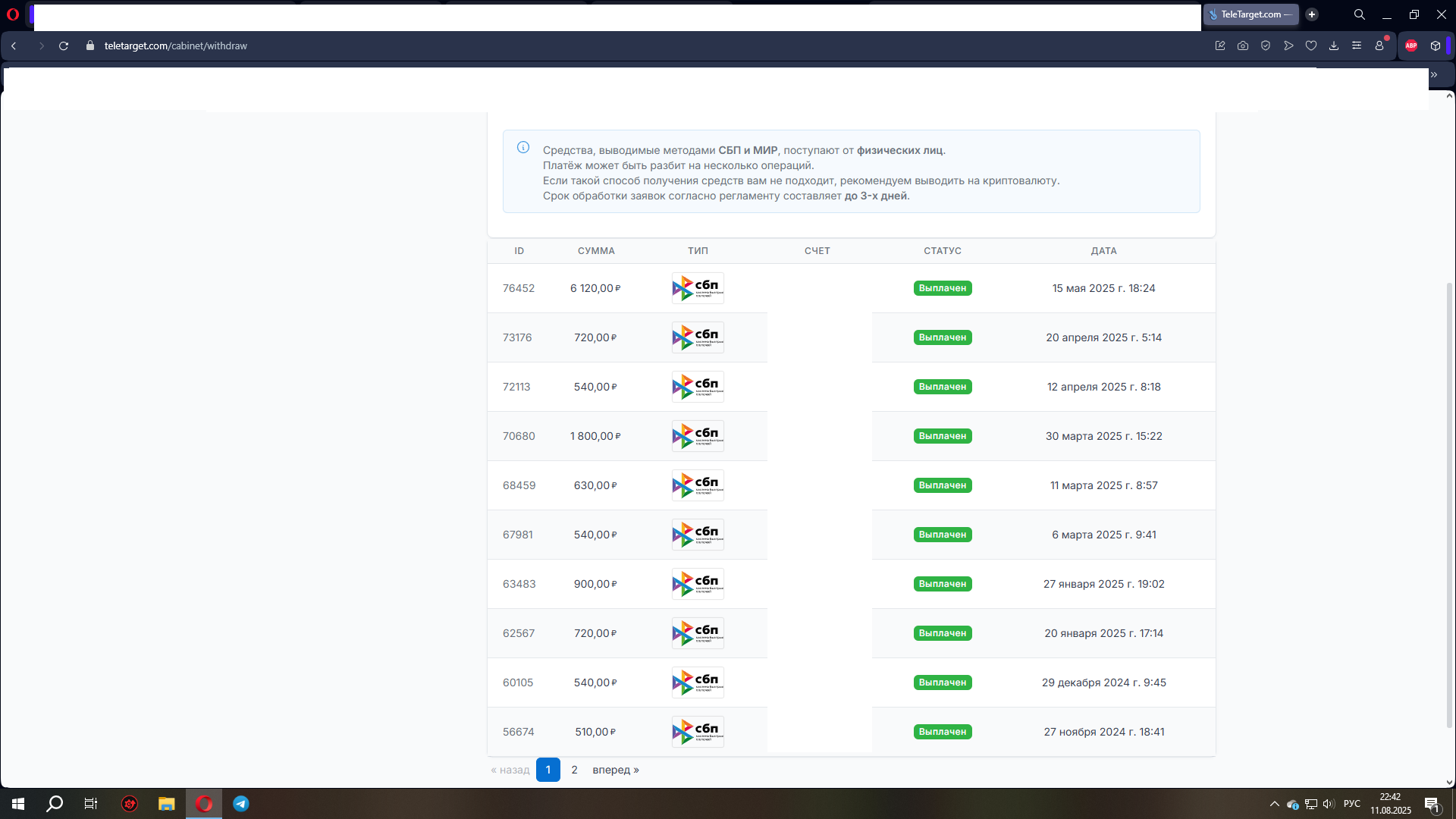
Task: Open the extensions cube icon
Action: click(x=1436, y=45)
